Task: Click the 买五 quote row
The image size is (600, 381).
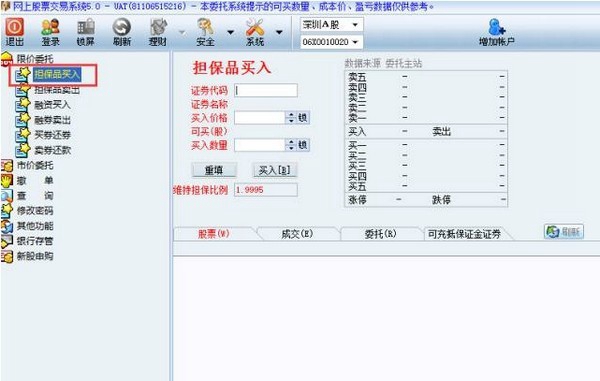Action: (426, 186)
